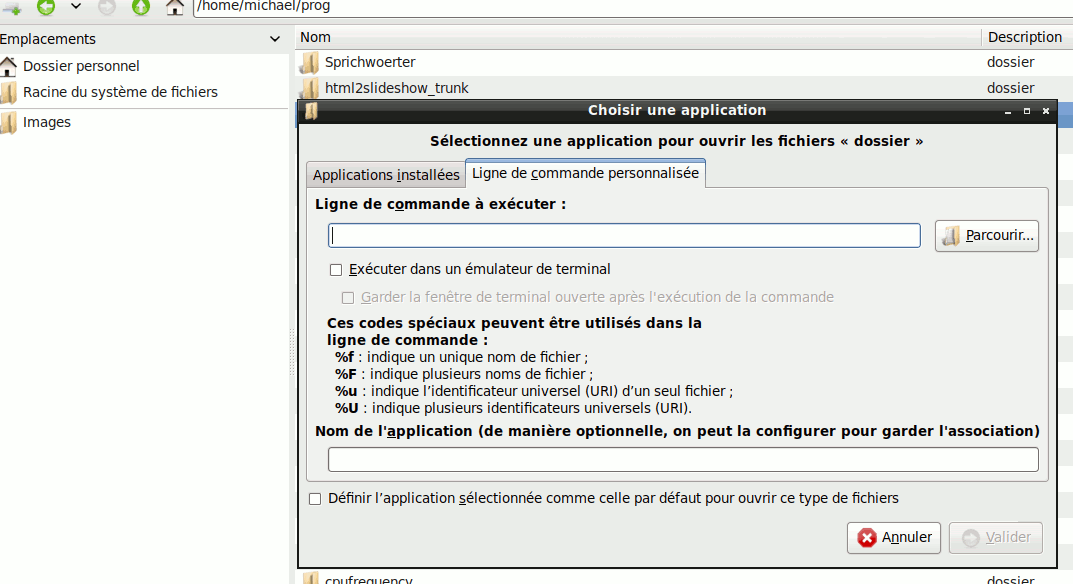Image resolution: width=1073 pixels, height=584 pixels.
Task: Click the green Back navigation arrow
Action: point(46,7)
